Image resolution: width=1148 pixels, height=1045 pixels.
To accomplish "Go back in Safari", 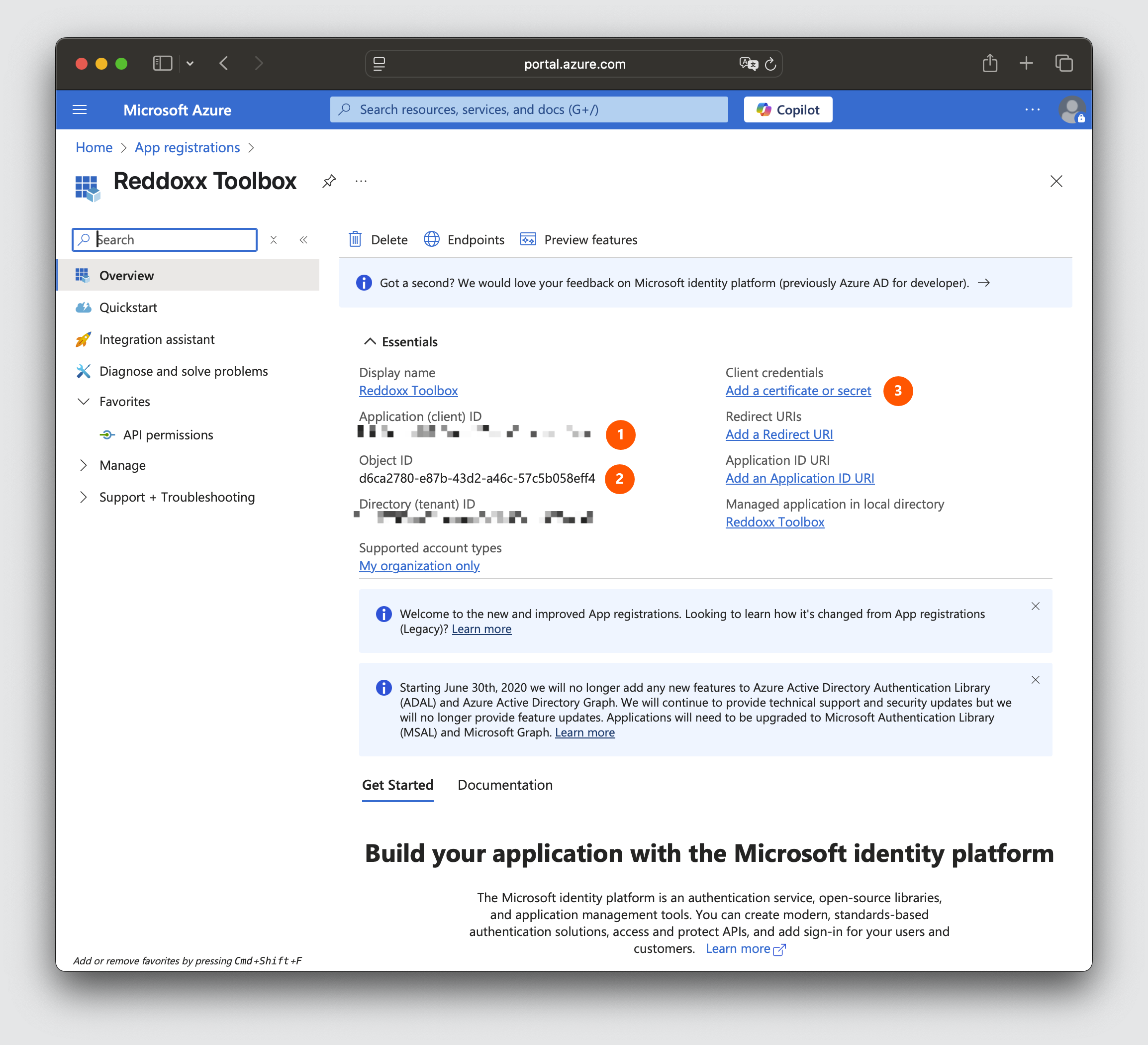I will point(224,63).
